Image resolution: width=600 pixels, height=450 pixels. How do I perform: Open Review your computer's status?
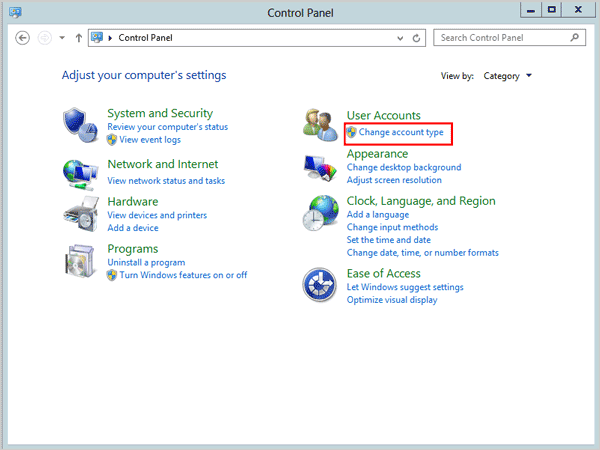click(168, 127)
